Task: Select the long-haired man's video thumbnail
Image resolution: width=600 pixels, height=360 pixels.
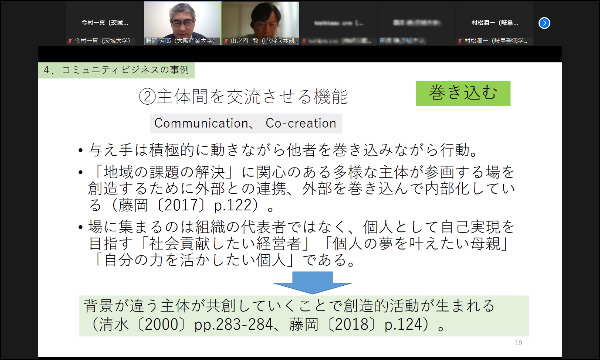Action: [x=261, y=23]
